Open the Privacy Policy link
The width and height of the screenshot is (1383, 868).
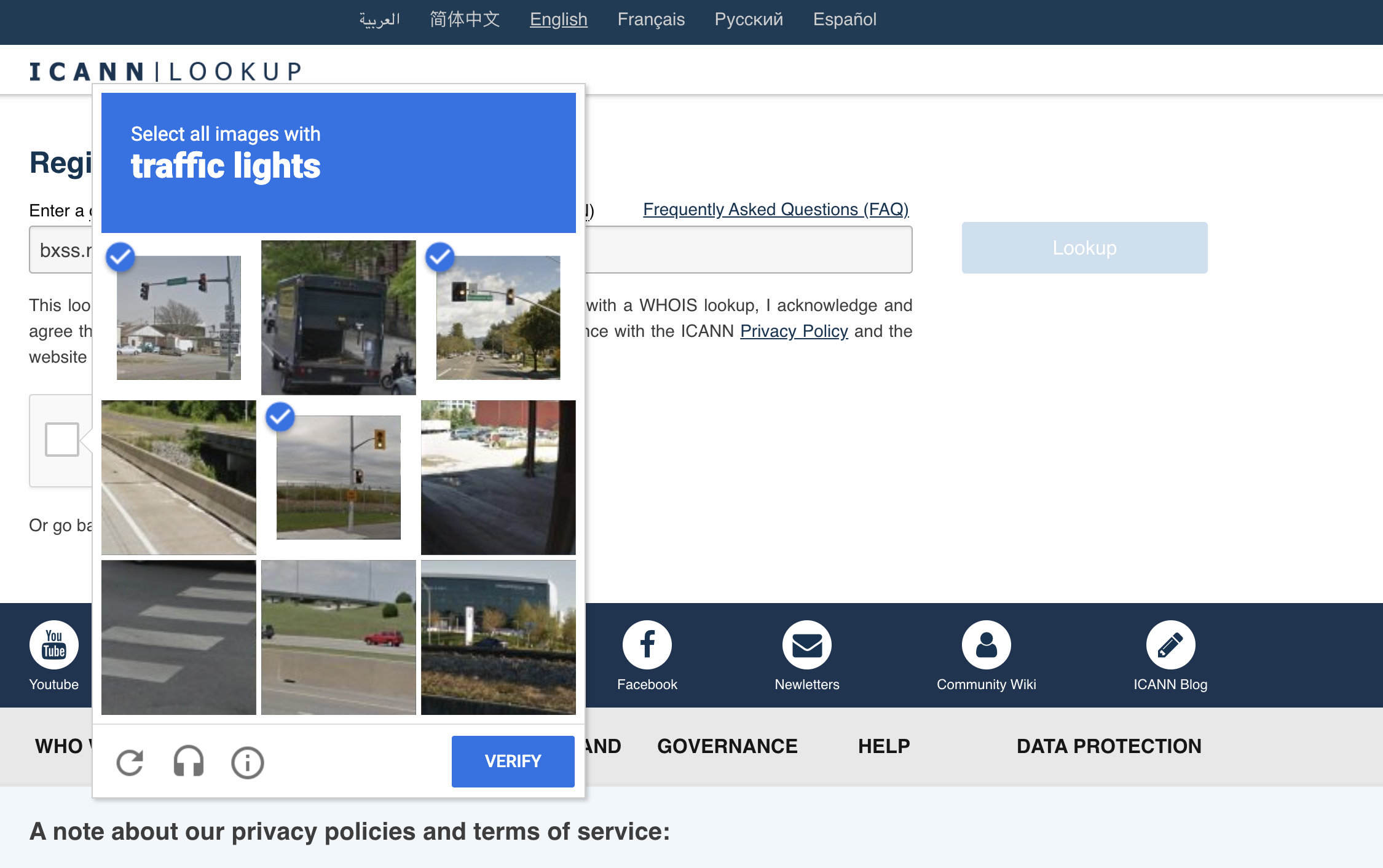tap(794, 331)
